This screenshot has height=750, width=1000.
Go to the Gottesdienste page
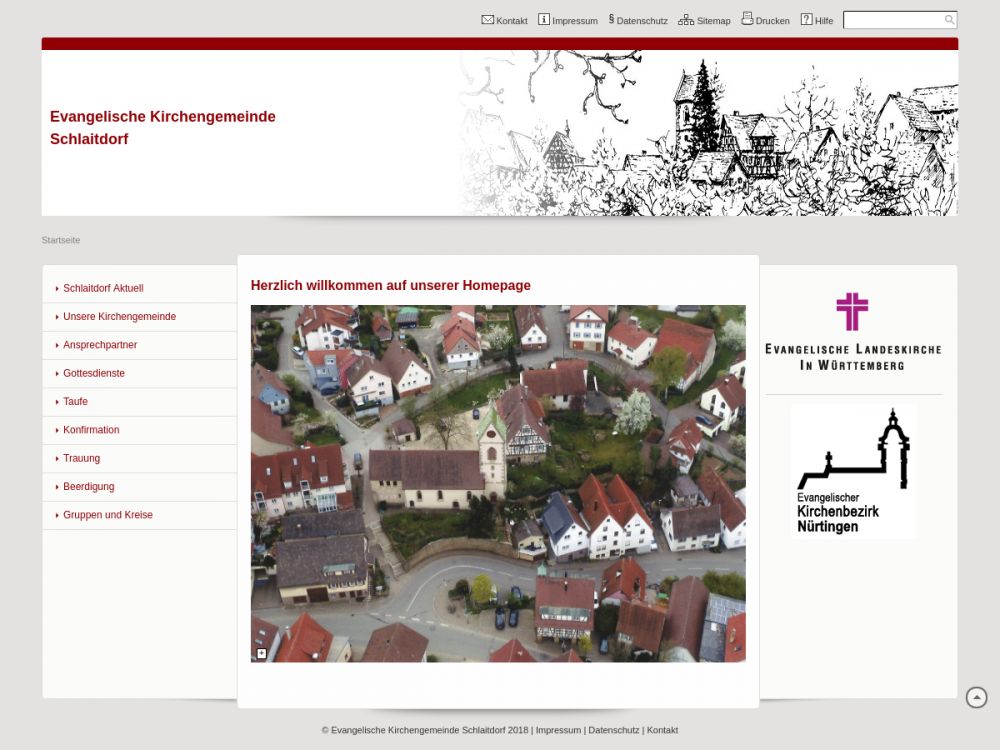(x=94, y=373)
